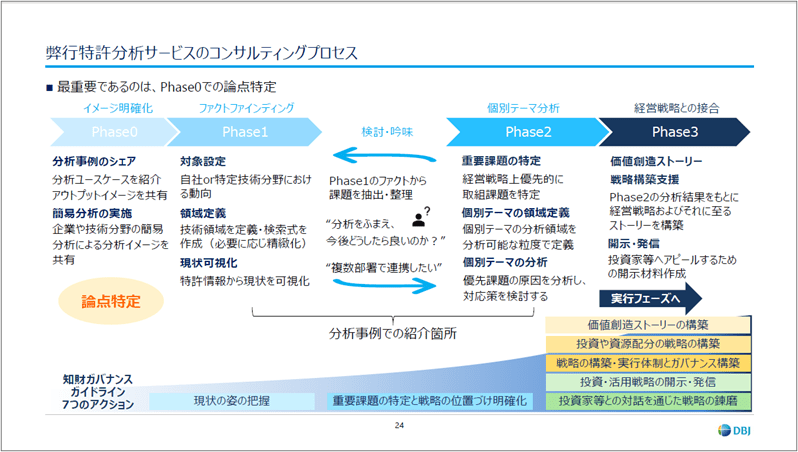Select the bullet 最重要であるのは、Phase0での論点特定
Screen dimensions: 798x452
point(162,87)
